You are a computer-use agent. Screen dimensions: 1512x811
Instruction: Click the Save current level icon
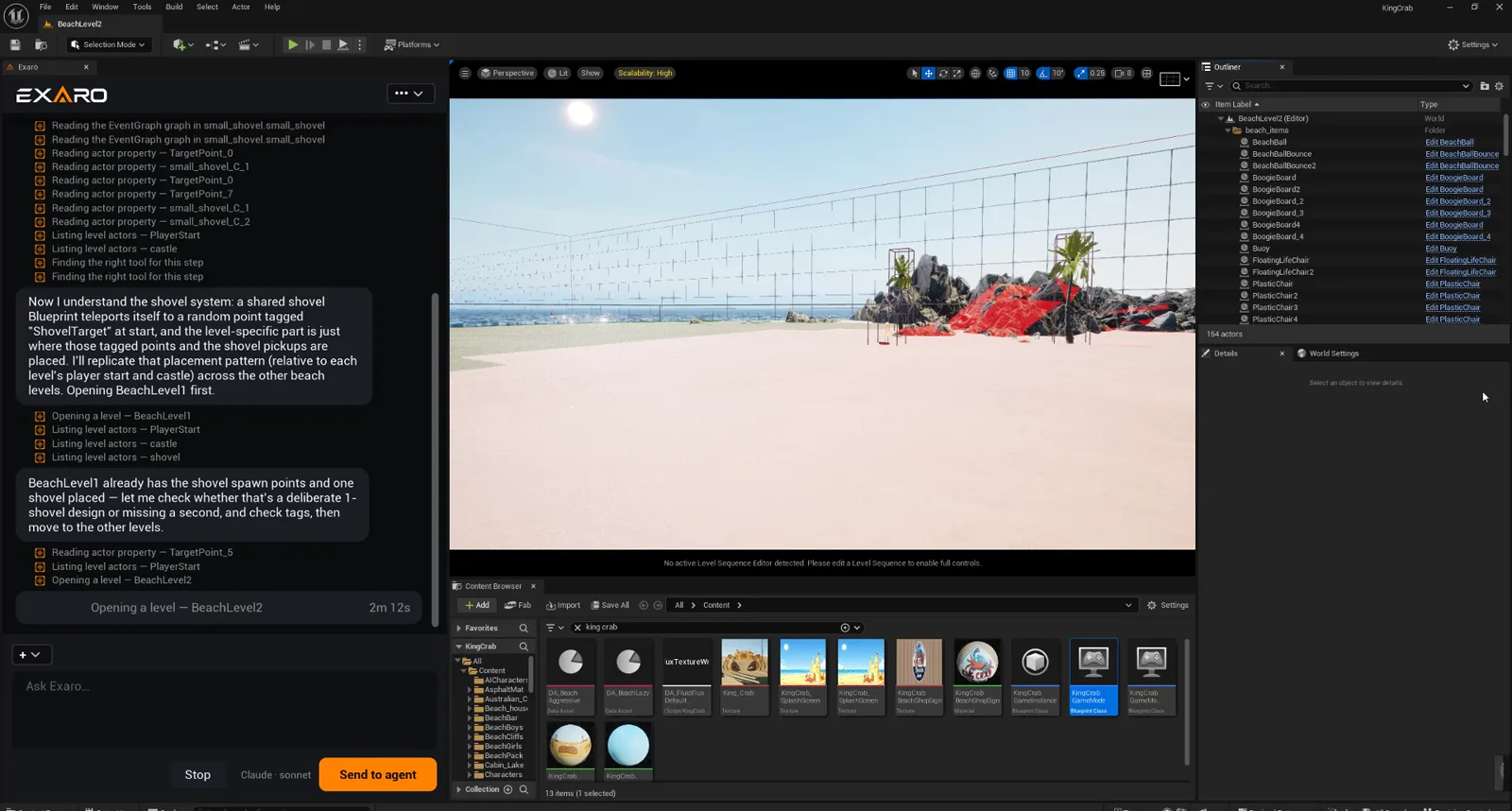[15, 44]
